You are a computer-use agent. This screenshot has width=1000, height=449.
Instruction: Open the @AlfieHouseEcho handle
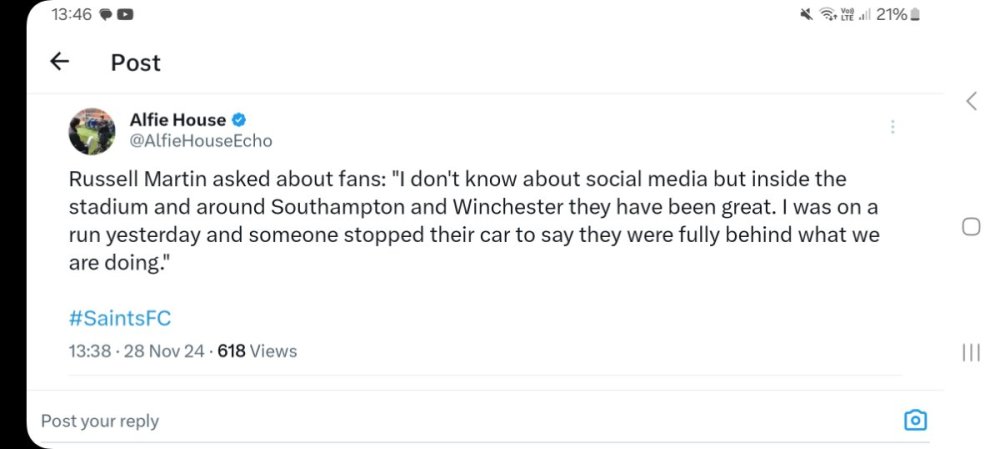[x=201, y=141]
